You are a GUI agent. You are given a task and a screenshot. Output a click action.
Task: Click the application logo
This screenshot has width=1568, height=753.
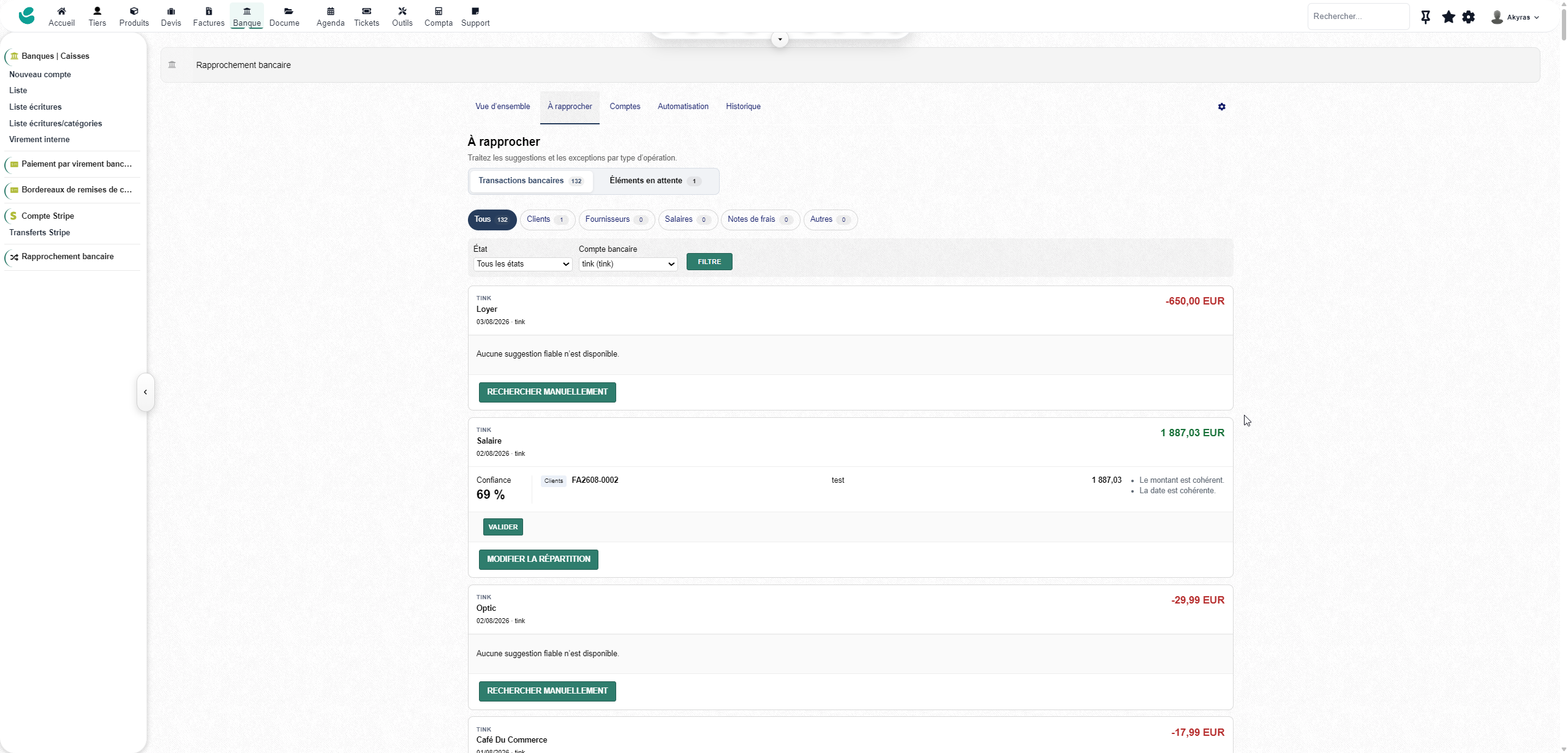point(26,15)
